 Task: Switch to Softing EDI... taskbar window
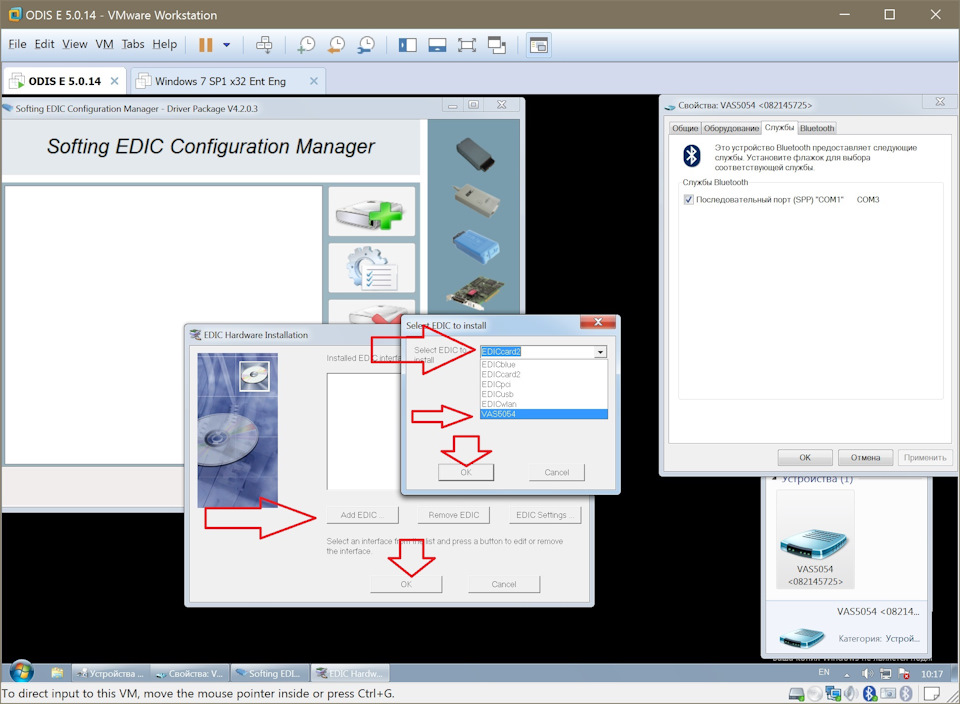269,673
